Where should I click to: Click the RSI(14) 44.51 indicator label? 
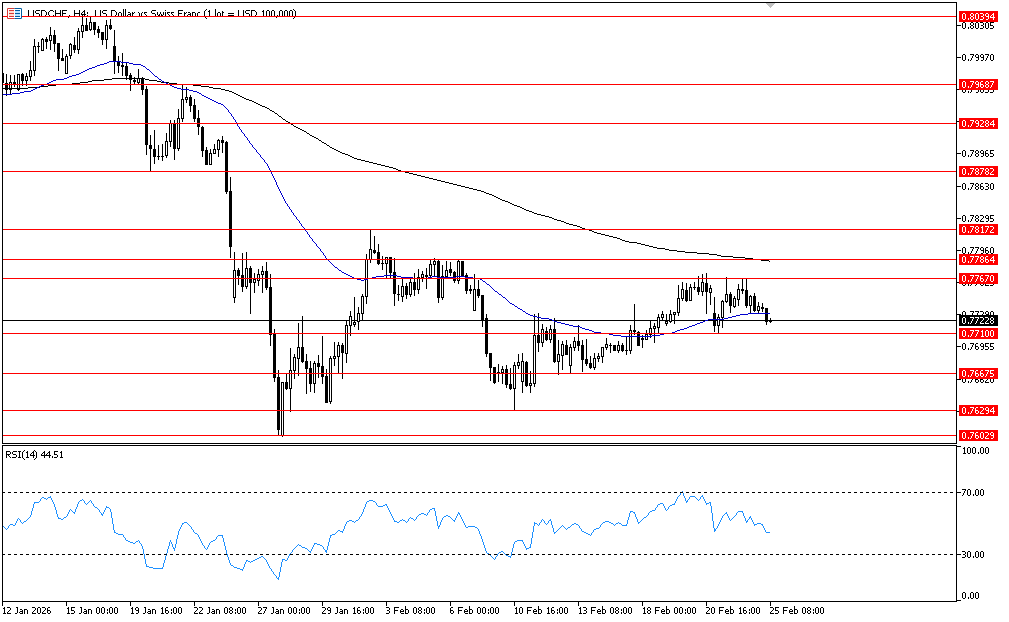coord(35,453)
